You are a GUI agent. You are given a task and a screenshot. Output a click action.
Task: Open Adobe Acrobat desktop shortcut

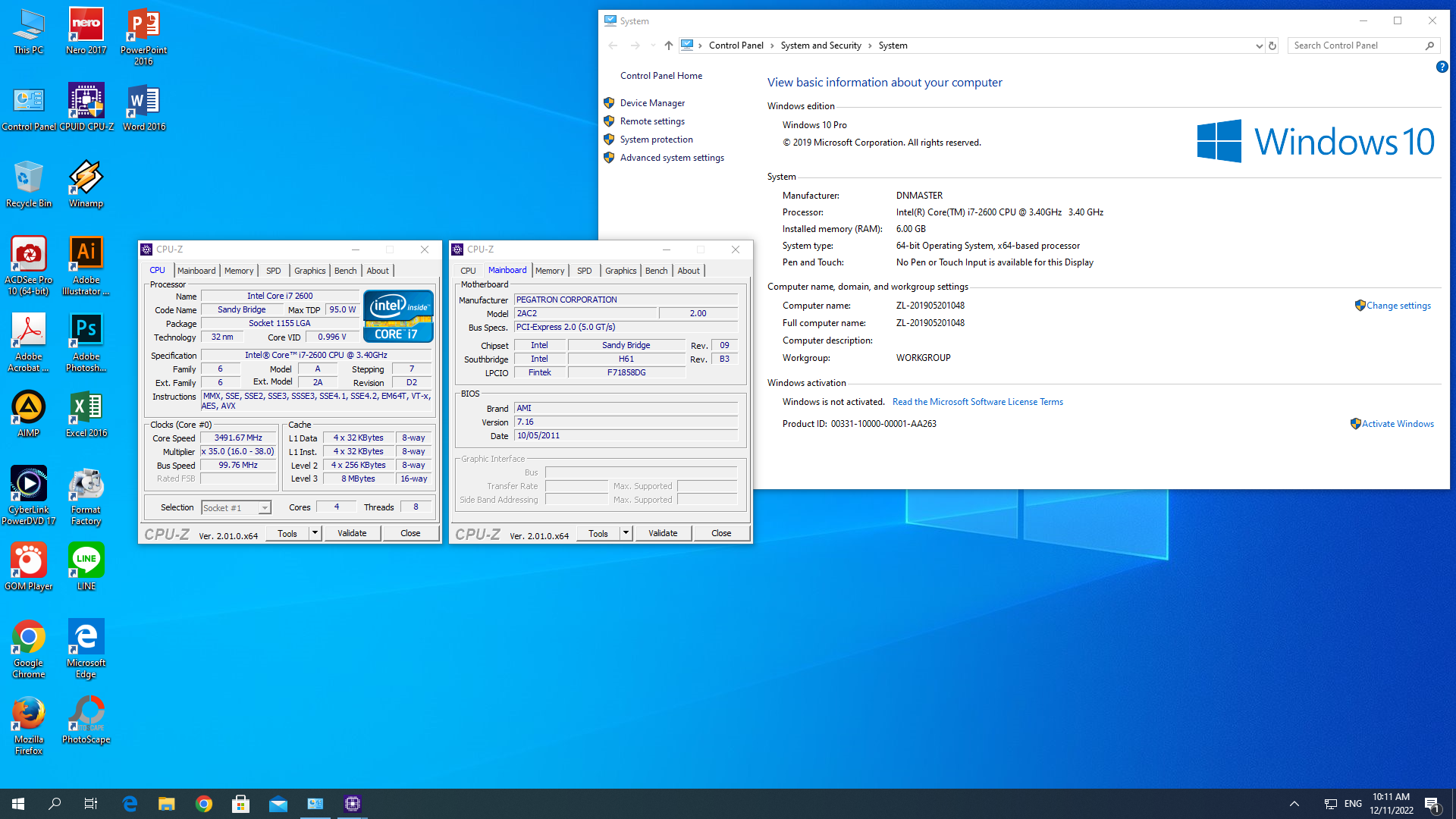click(x=29, y=343)
